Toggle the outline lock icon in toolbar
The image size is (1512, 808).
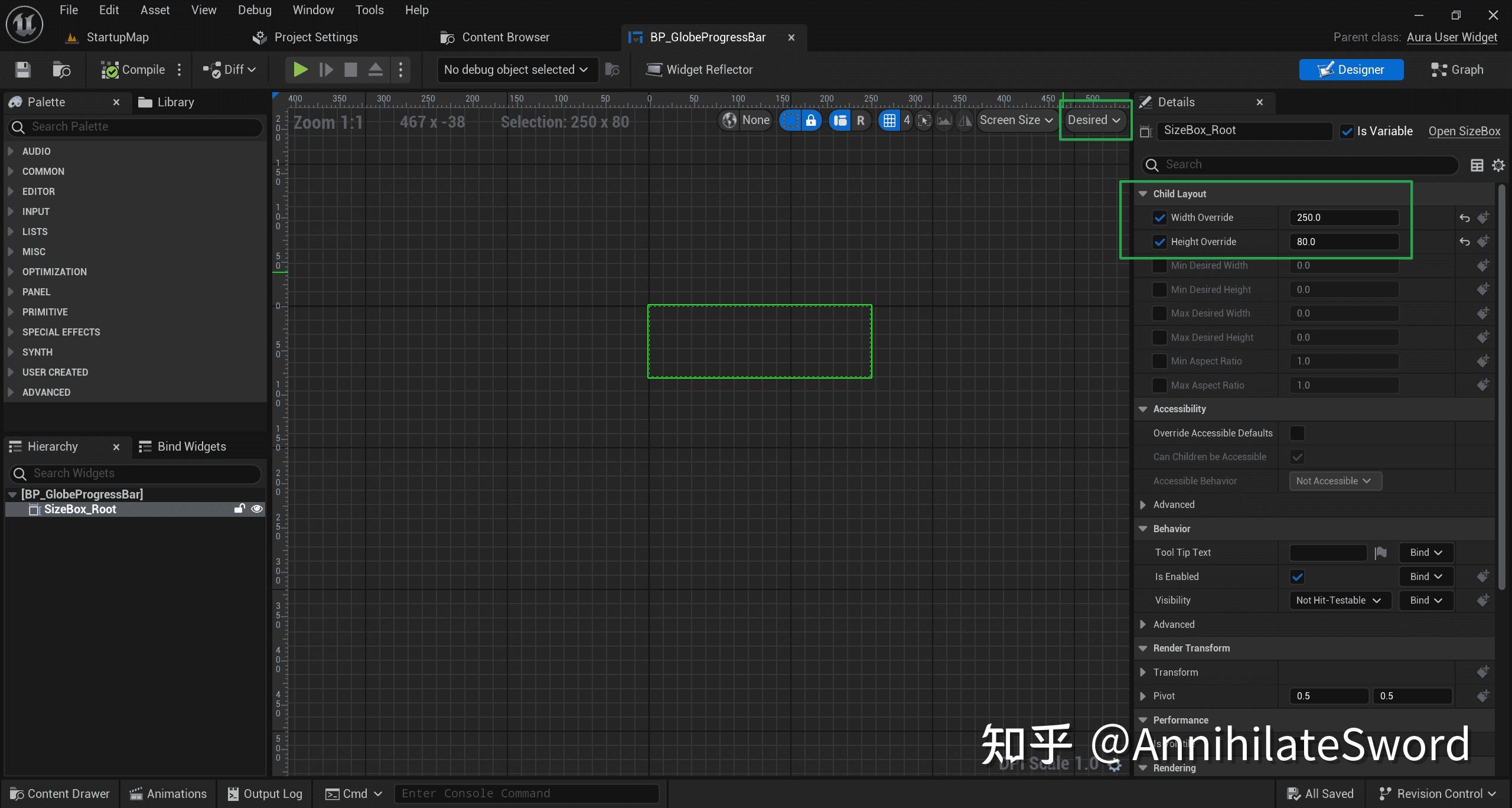(811, 120)
